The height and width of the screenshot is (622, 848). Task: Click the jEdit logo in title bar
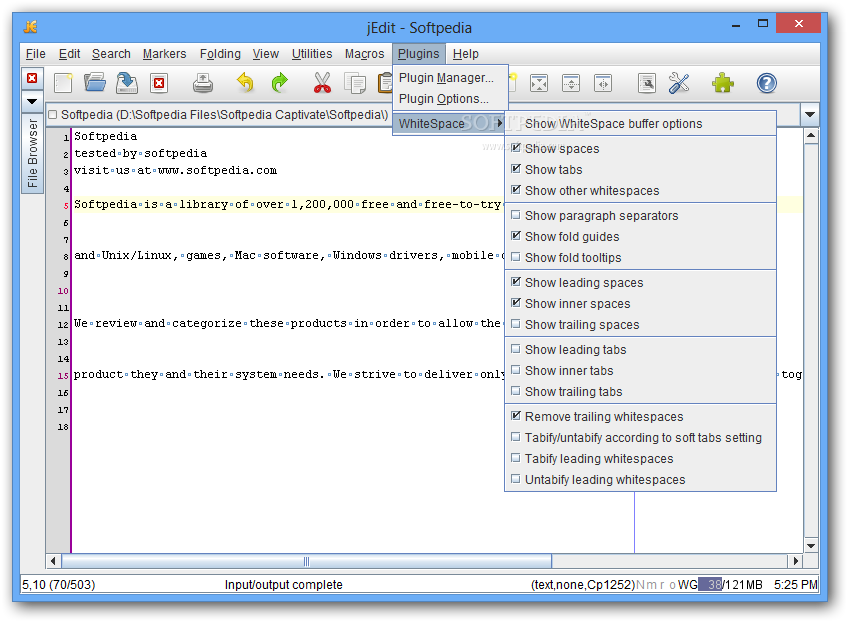pos(30,26)
